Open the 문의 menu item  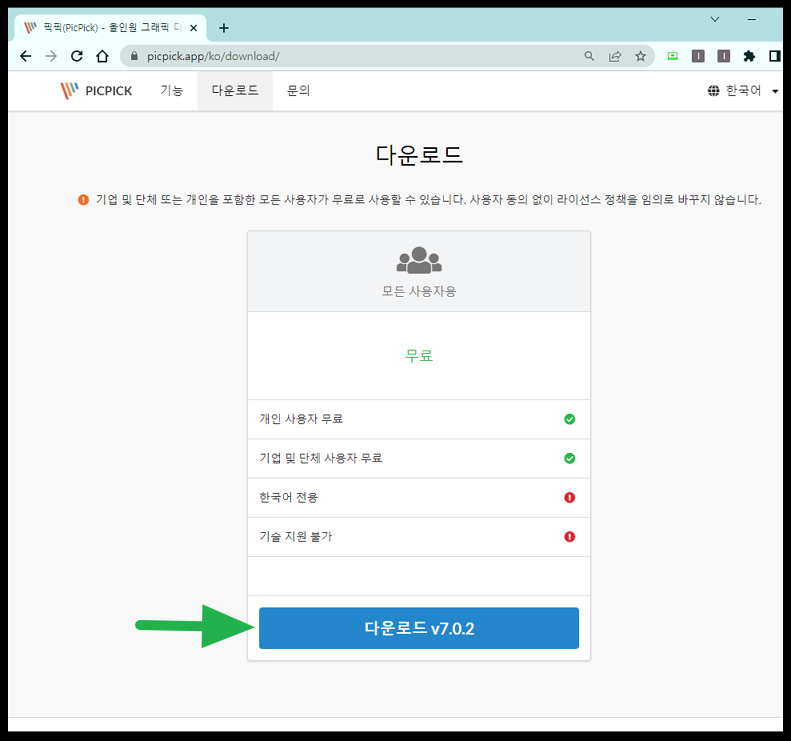298,91
